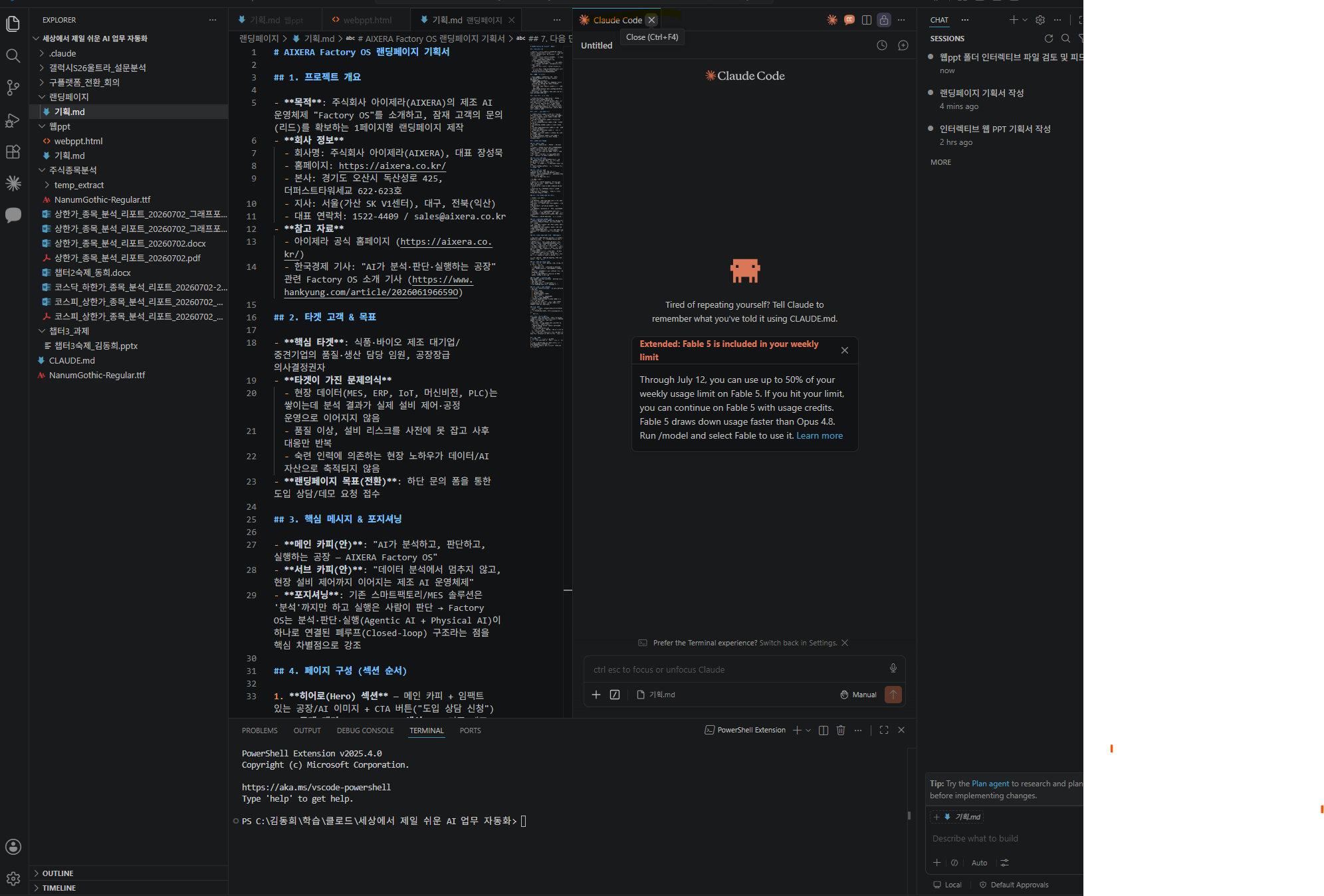Open the Run and Debug view
This screenshot has height=896, width=1324.
[13, 120]
